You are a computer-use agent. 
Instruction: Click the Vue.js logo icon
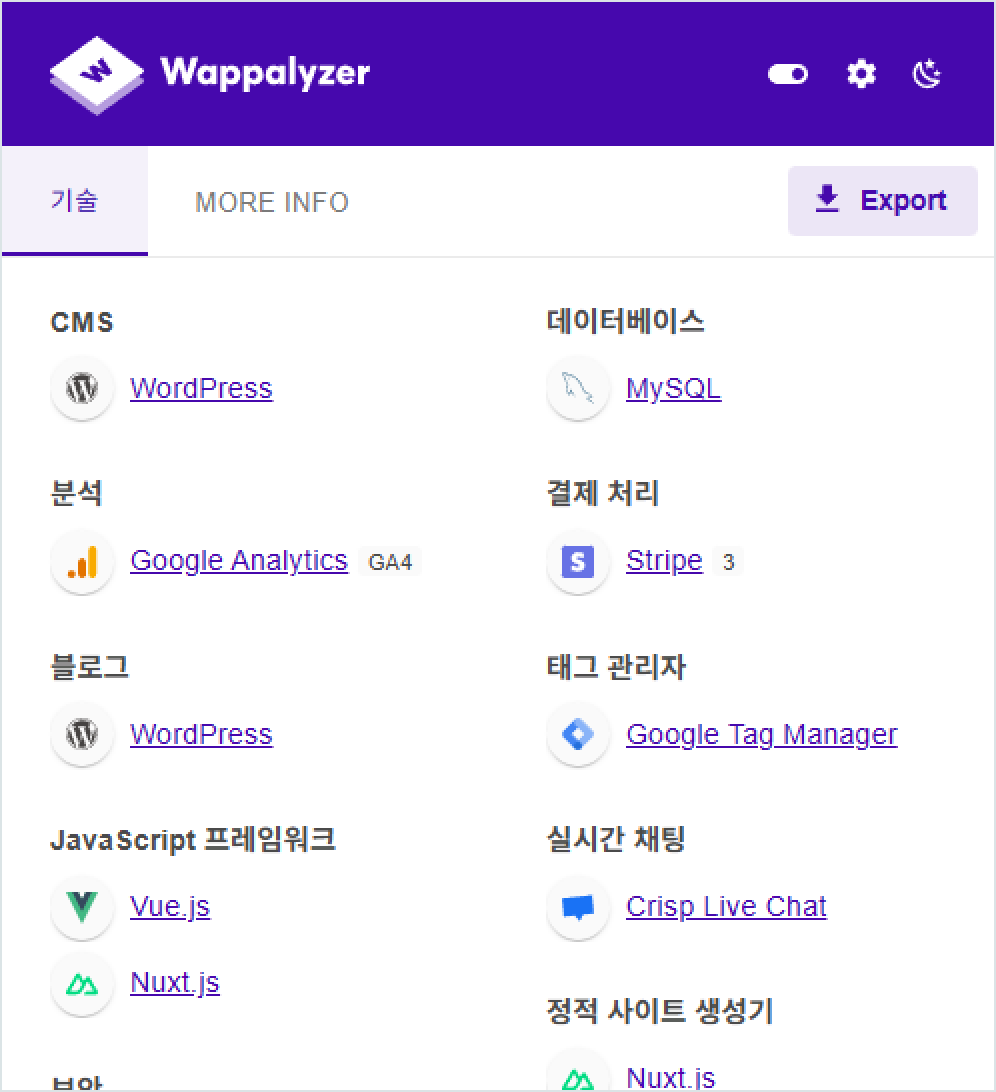[x=82, y=907]
